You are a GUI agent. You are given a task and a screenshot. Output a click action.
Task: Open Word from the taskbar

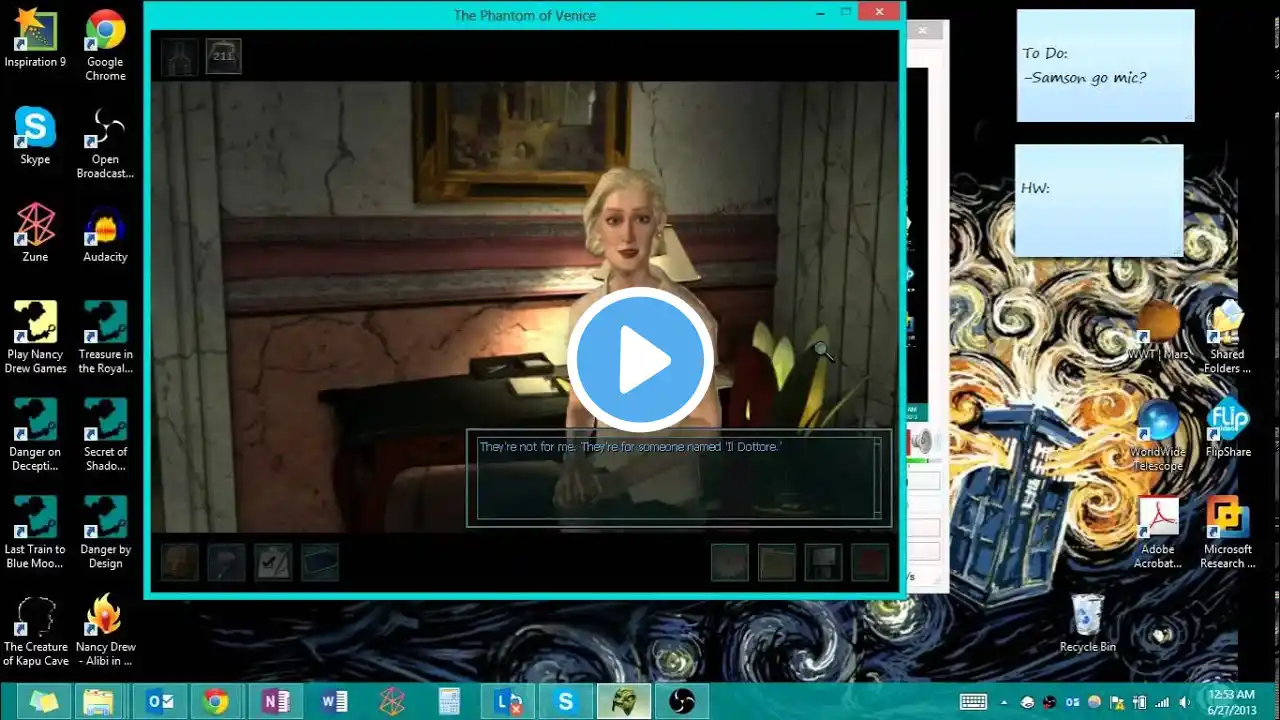coord(333,701)
